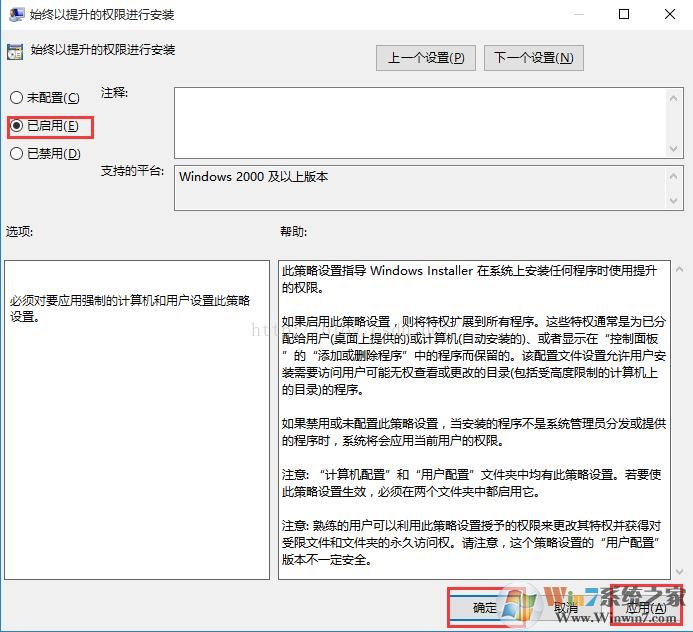Screen dimensions: 693x632
Task: Click inside the 注释 comment text box
Action: [420, 123]
